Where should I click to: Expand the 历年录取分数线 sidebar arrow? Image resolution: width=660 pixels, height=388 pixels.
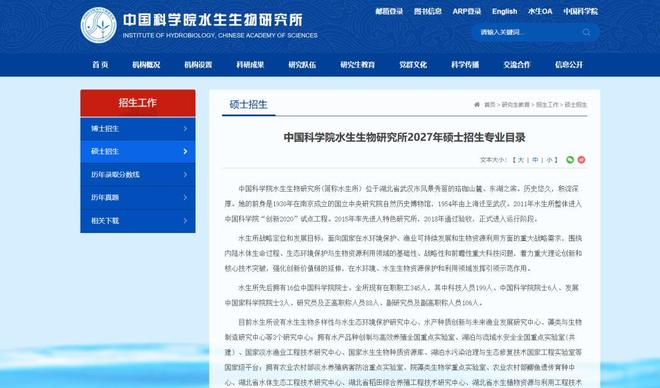coord(185,174)
